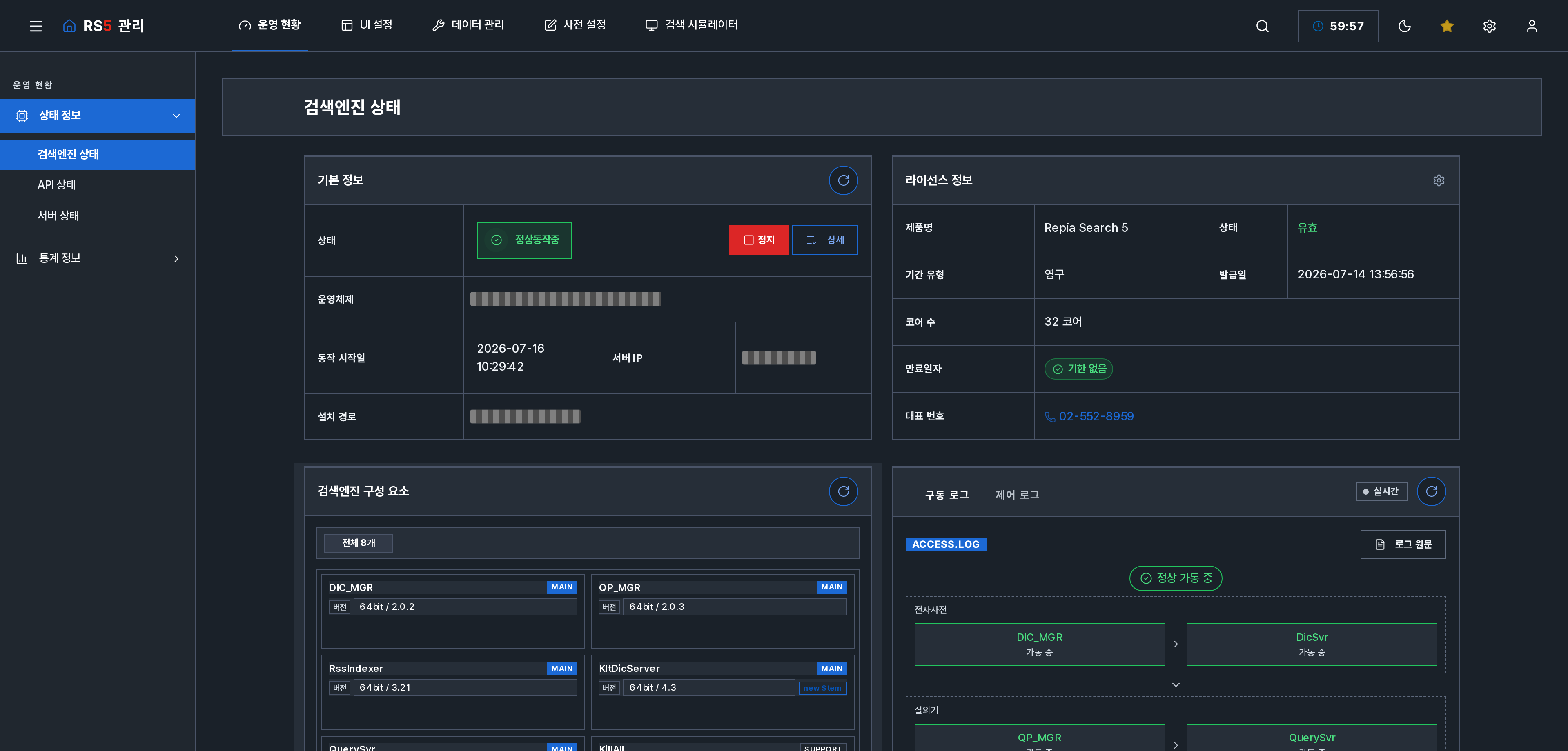This screenshot has height=751, width=1568.
Task: Select the QuerySvr node in 질의기
Action: tap(1311, 737)
